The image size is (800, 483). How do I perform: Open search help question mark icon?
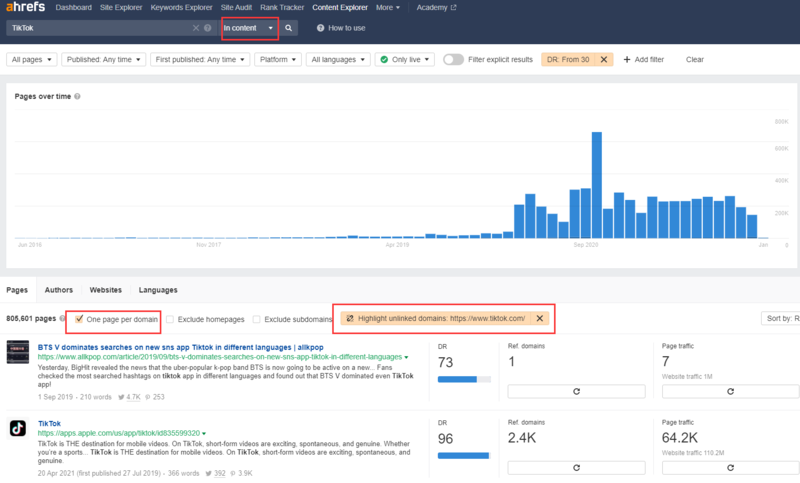[x=208, y=28]
